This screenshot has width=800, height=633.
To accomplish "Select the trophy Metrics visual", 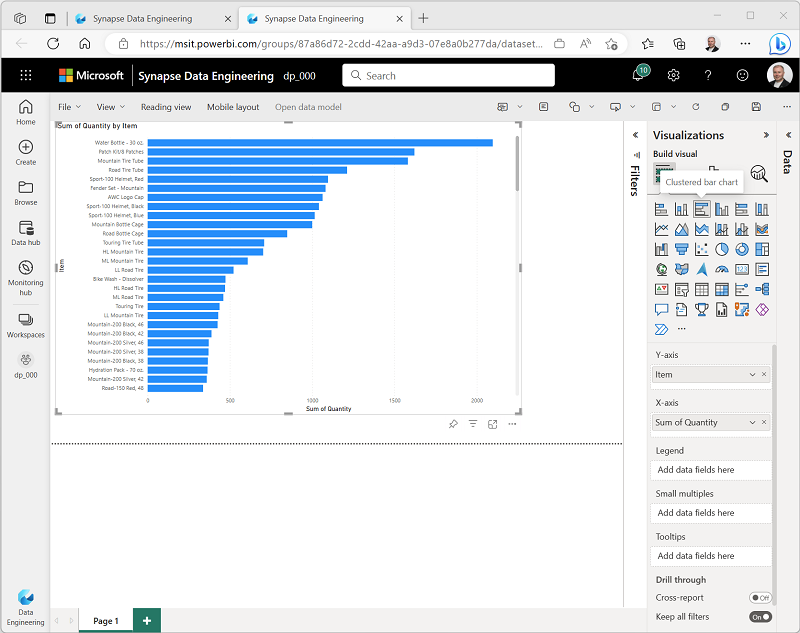I will (702, 310).
